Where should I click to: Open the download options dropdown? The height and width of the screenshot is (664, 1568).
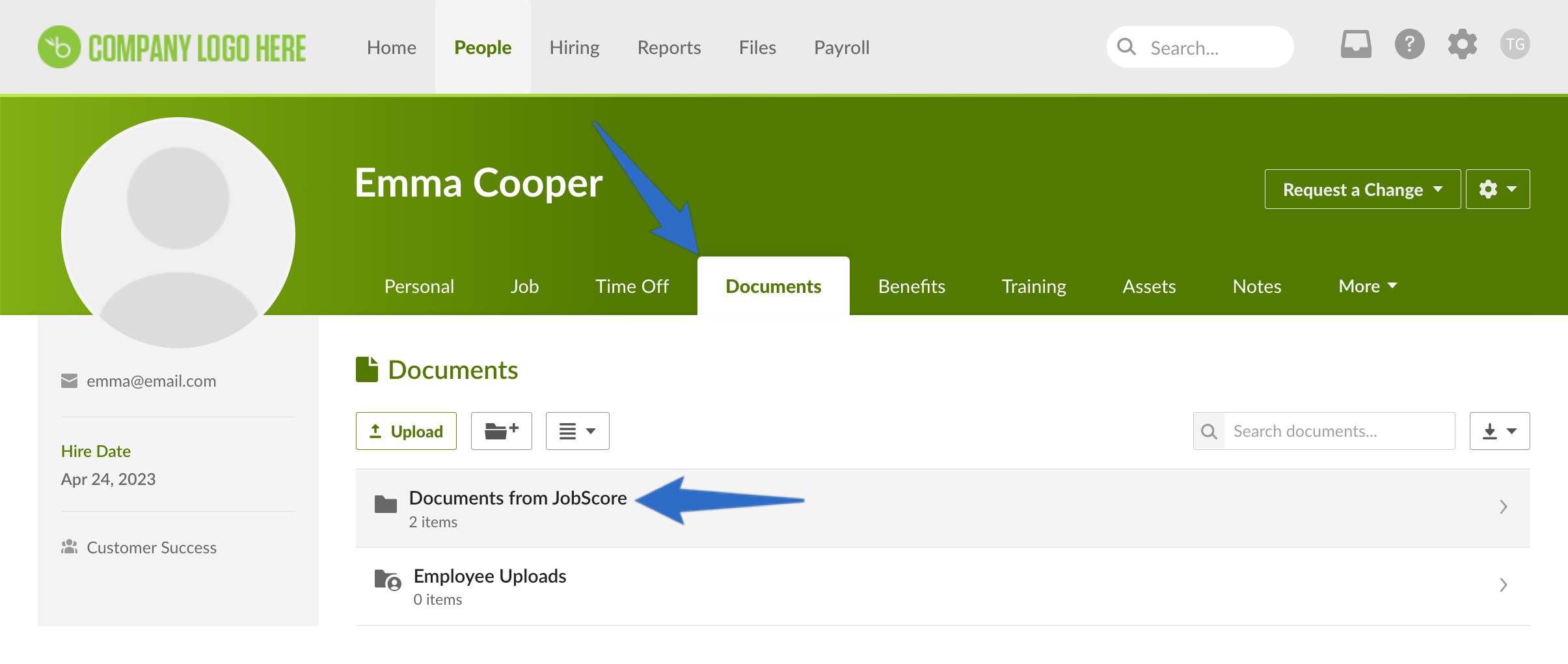[x=1500, y=431]
